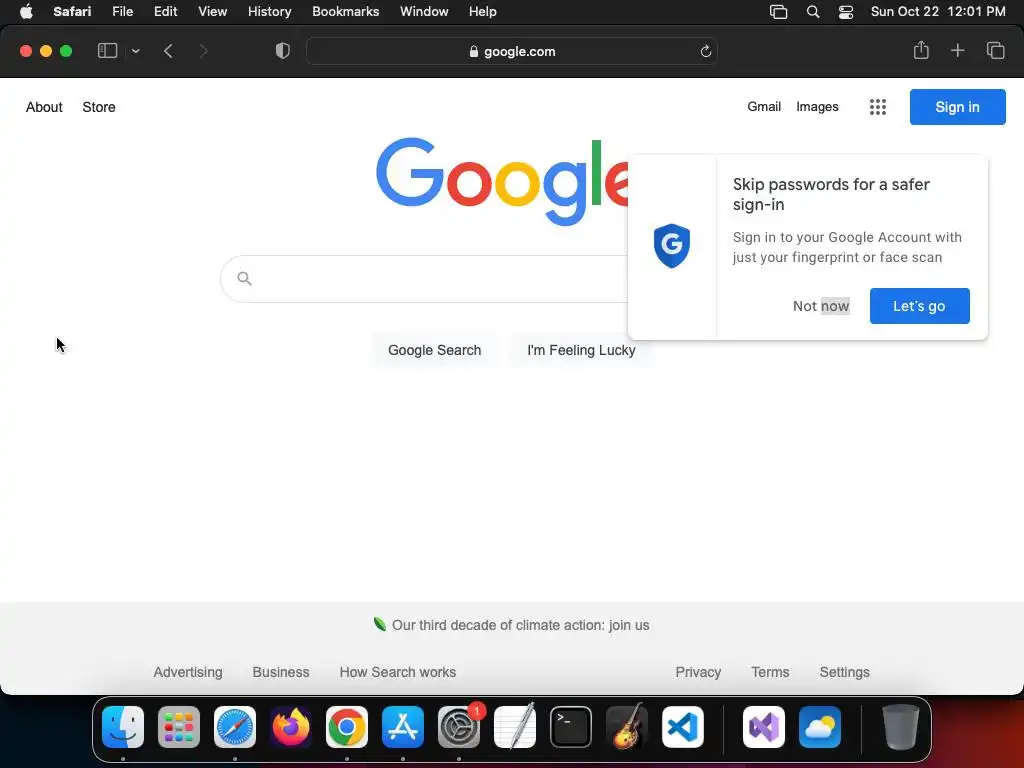Dismiss the popup with Not now
1024x768 pixels.
pyautogui.click(x=821, y=306)
